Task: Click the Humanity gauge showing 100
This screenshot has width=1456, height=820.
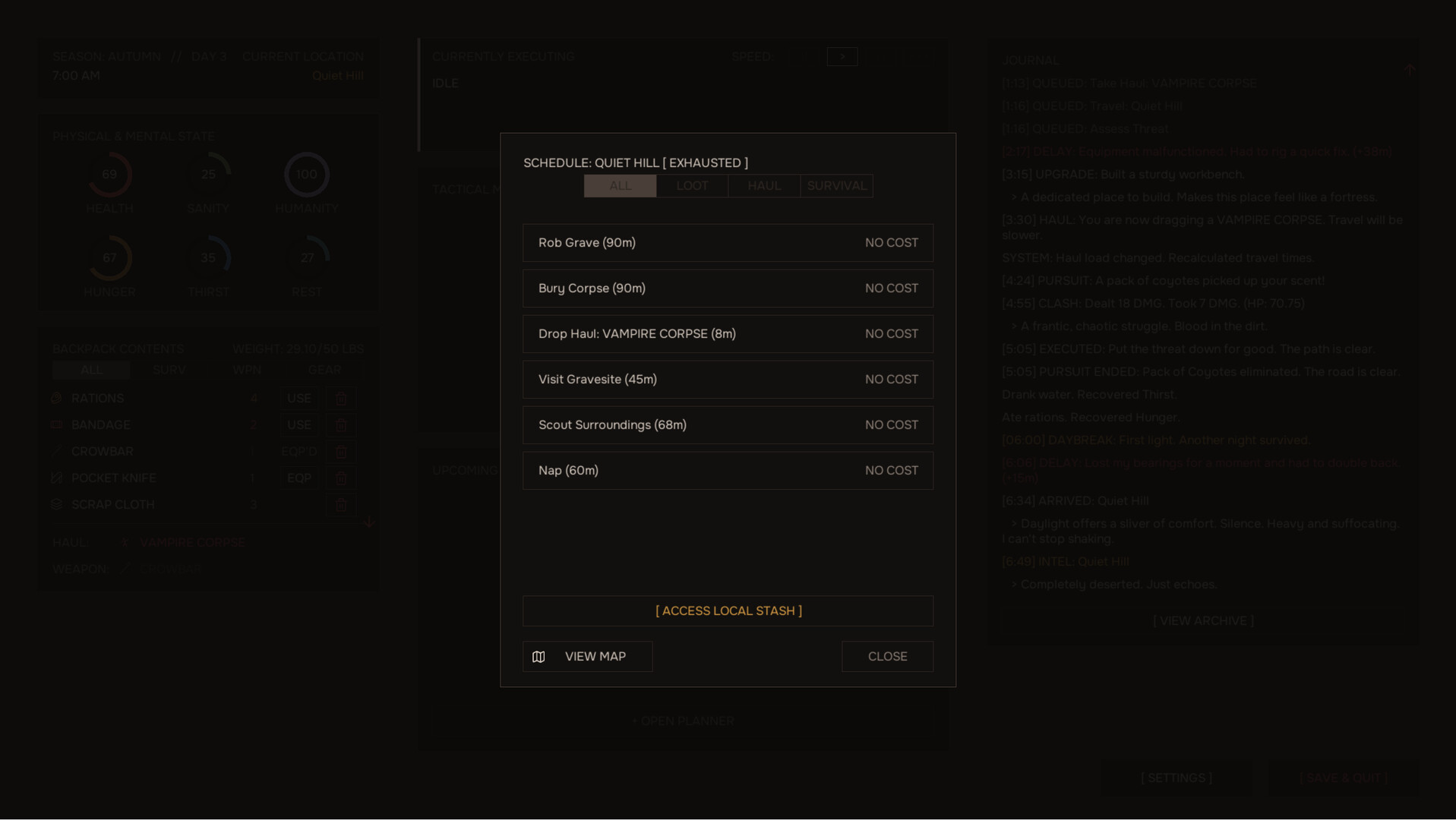Action: pos(307,175)
